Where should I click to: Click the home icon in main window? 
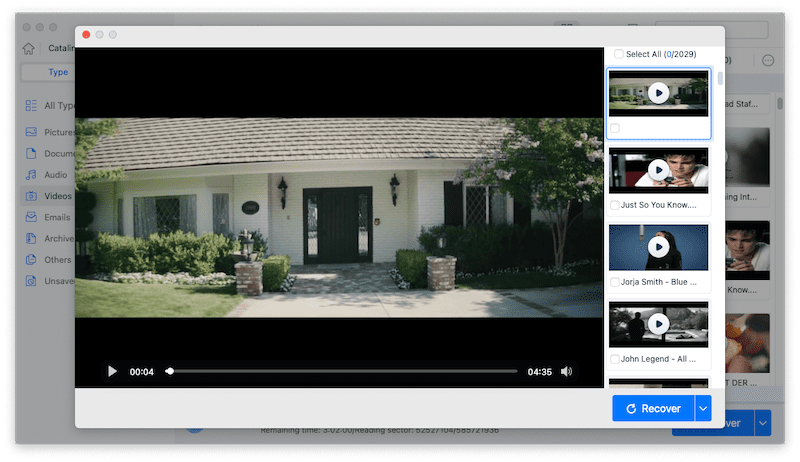(x=29, y=48)
